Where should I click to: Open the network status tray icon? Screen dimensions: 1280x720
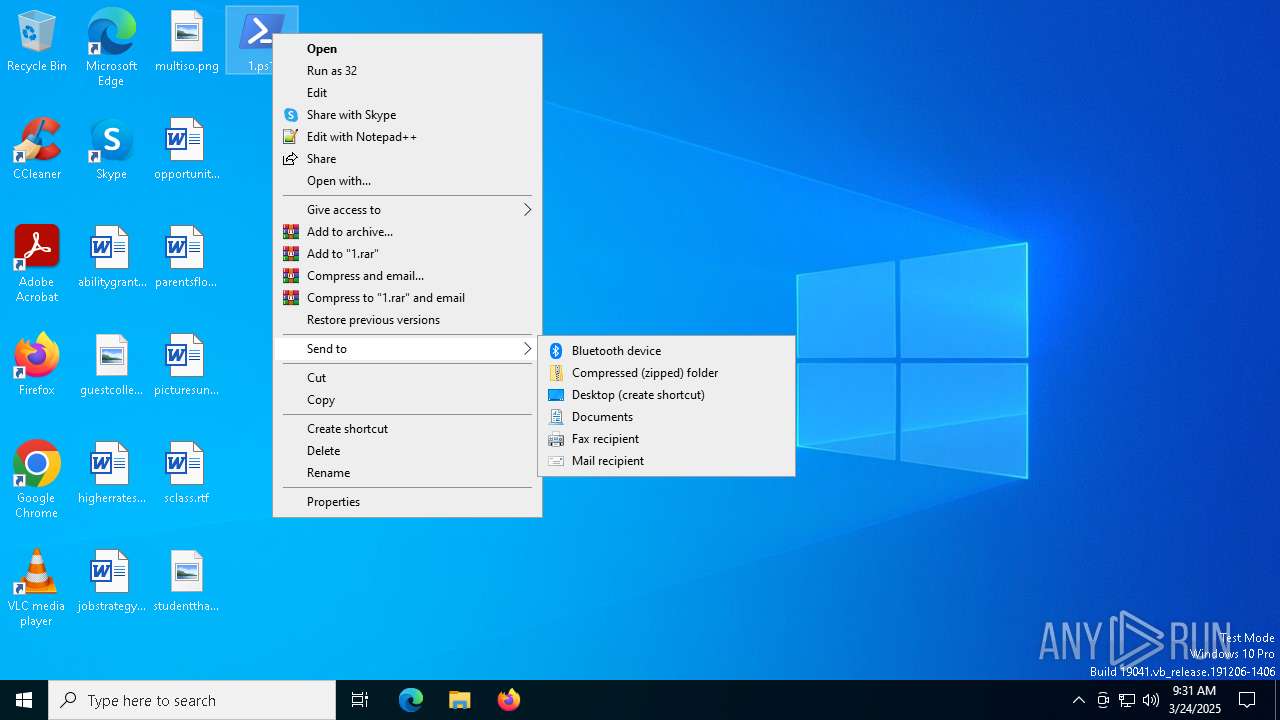tap(1127, 700)
